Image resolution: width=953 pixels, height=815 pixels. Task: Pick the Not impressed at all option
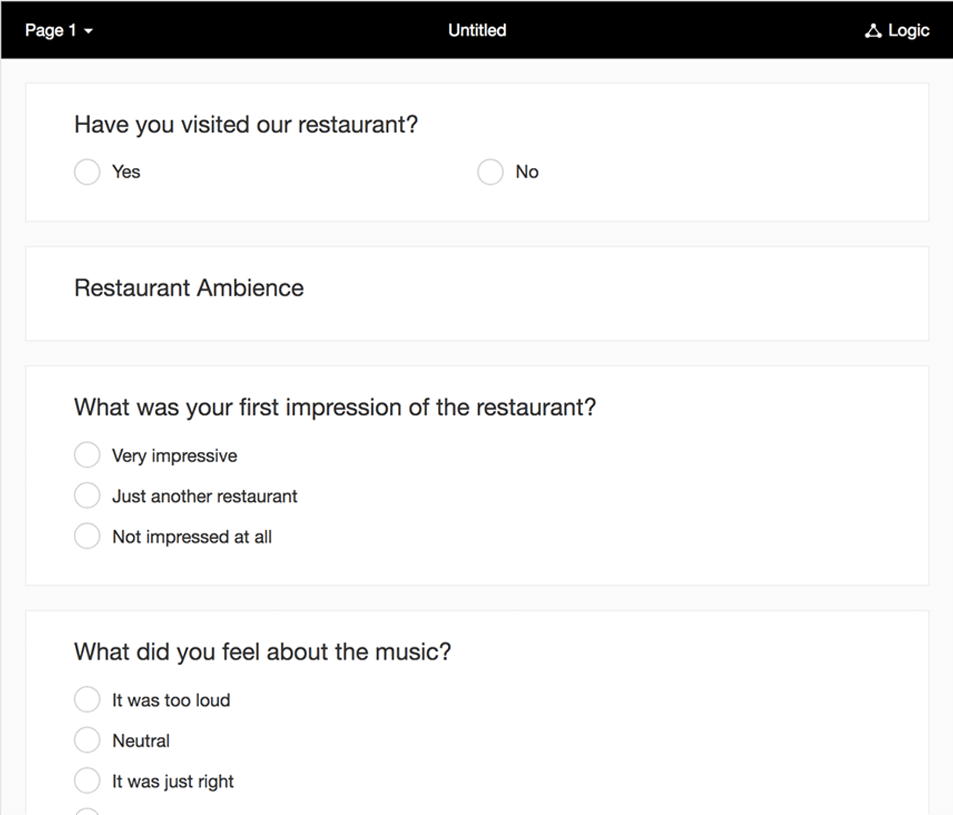[x=87, y=535]
